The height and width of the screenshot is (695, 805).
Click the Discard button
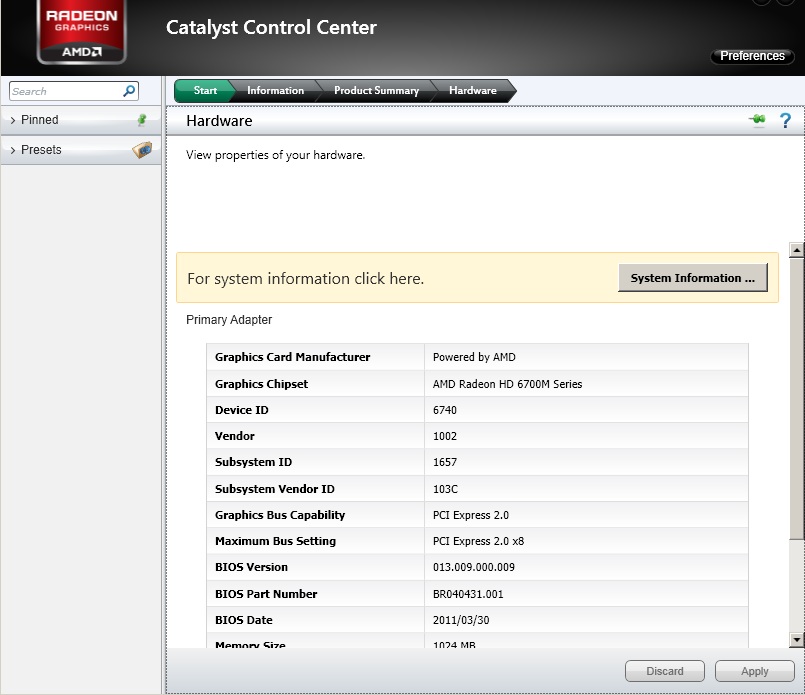665,671
